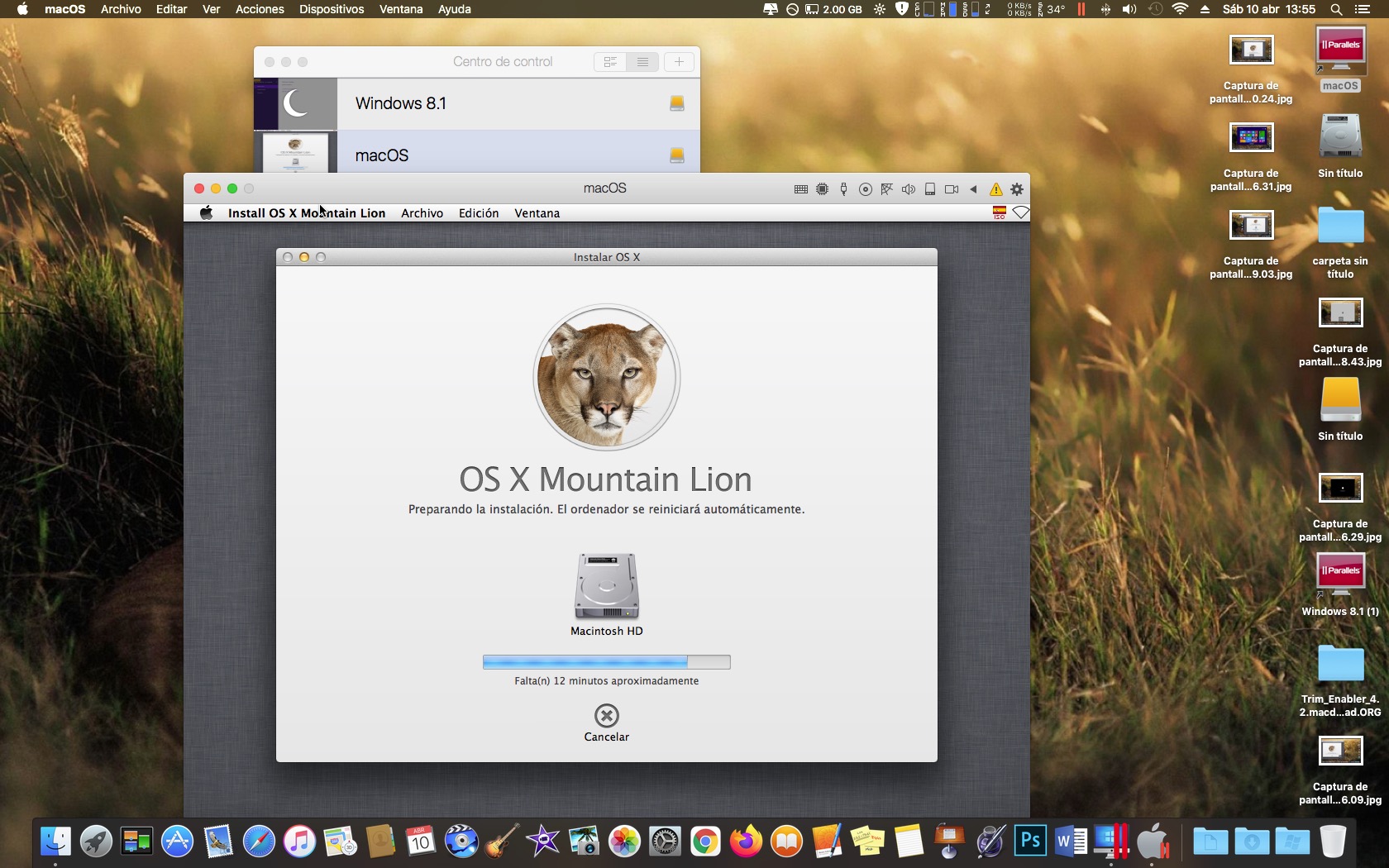This screenshot has width=1389, height=868.
Task: Click the sound speaker icon in VM toolbar
Action: click(908, 189)
